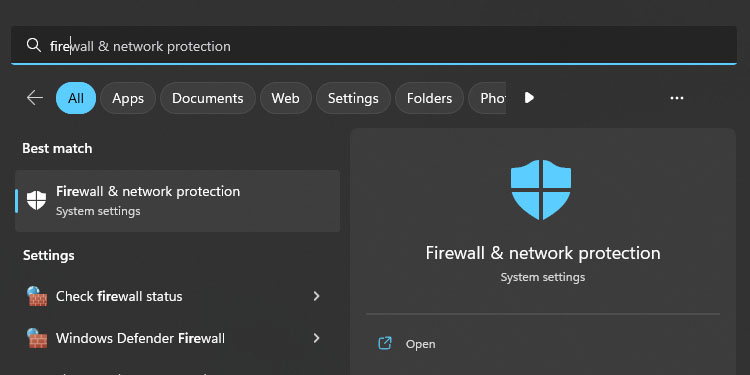
Task: Click the search box with firewall text
Action: [x=374, y=45]
